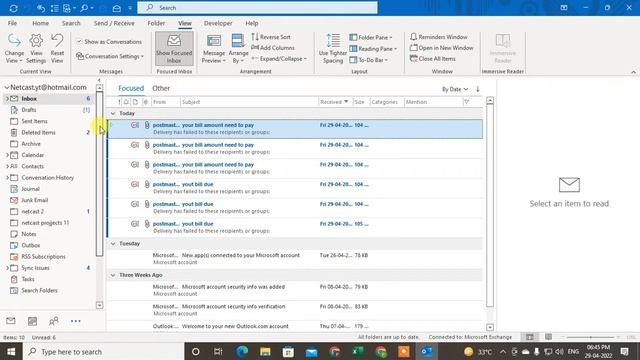This screenshot has width=640, height=360.
Task: Click the Normal view icon in status bar
Action: (529, 337)
